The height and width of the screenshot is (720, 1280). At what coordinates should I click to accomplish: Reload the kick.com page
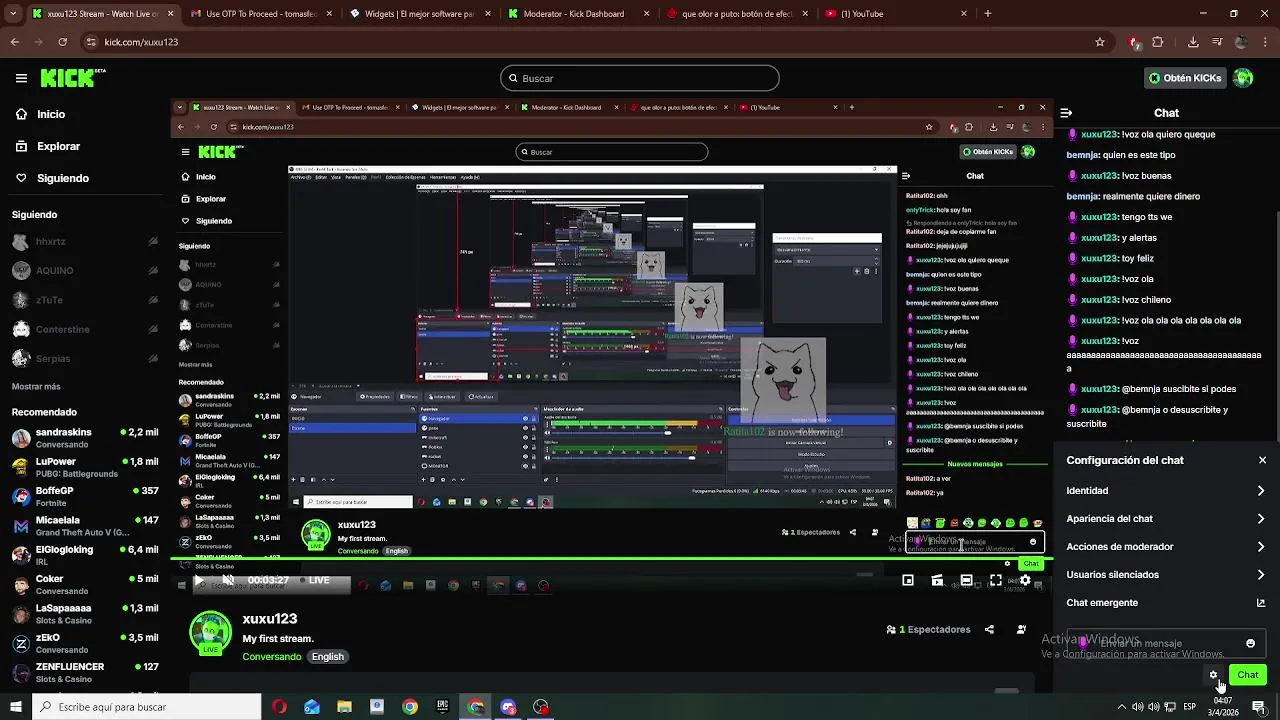pyautogui.click(x=62, y=42)
